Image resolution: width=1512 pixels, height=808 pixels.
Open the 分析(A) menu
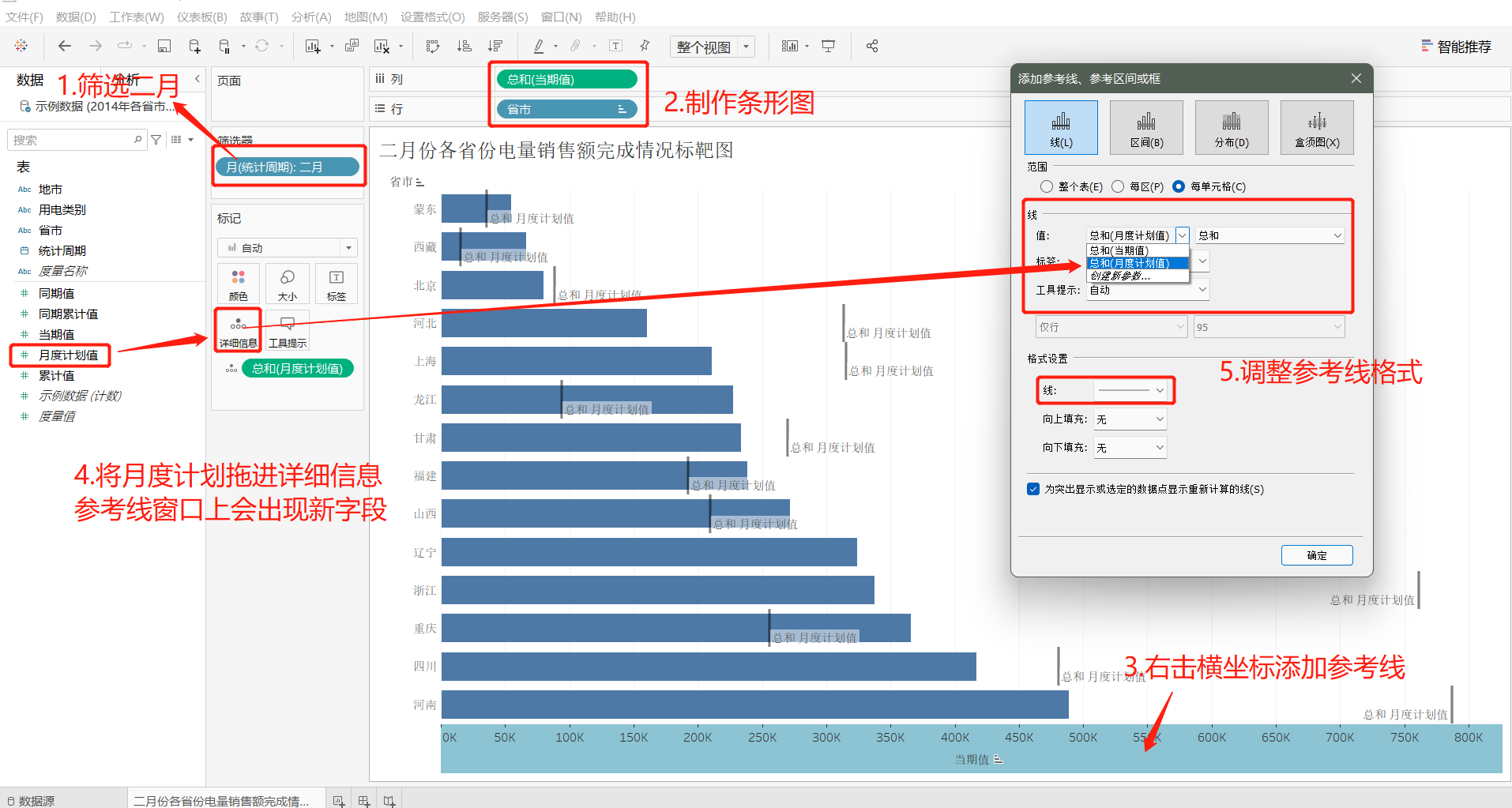click(311, 17)
